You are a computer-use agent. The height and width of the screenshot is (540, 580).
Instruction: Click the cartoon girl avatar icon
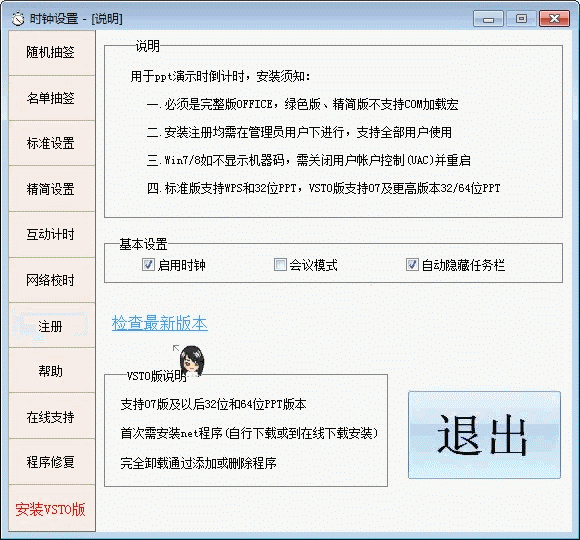click(x=192, y=361)
